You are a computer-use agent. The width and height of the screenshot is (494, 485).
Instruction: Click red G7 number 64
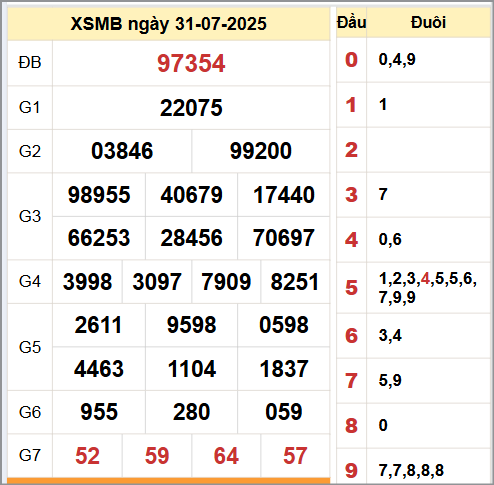(x=226, y=456)
